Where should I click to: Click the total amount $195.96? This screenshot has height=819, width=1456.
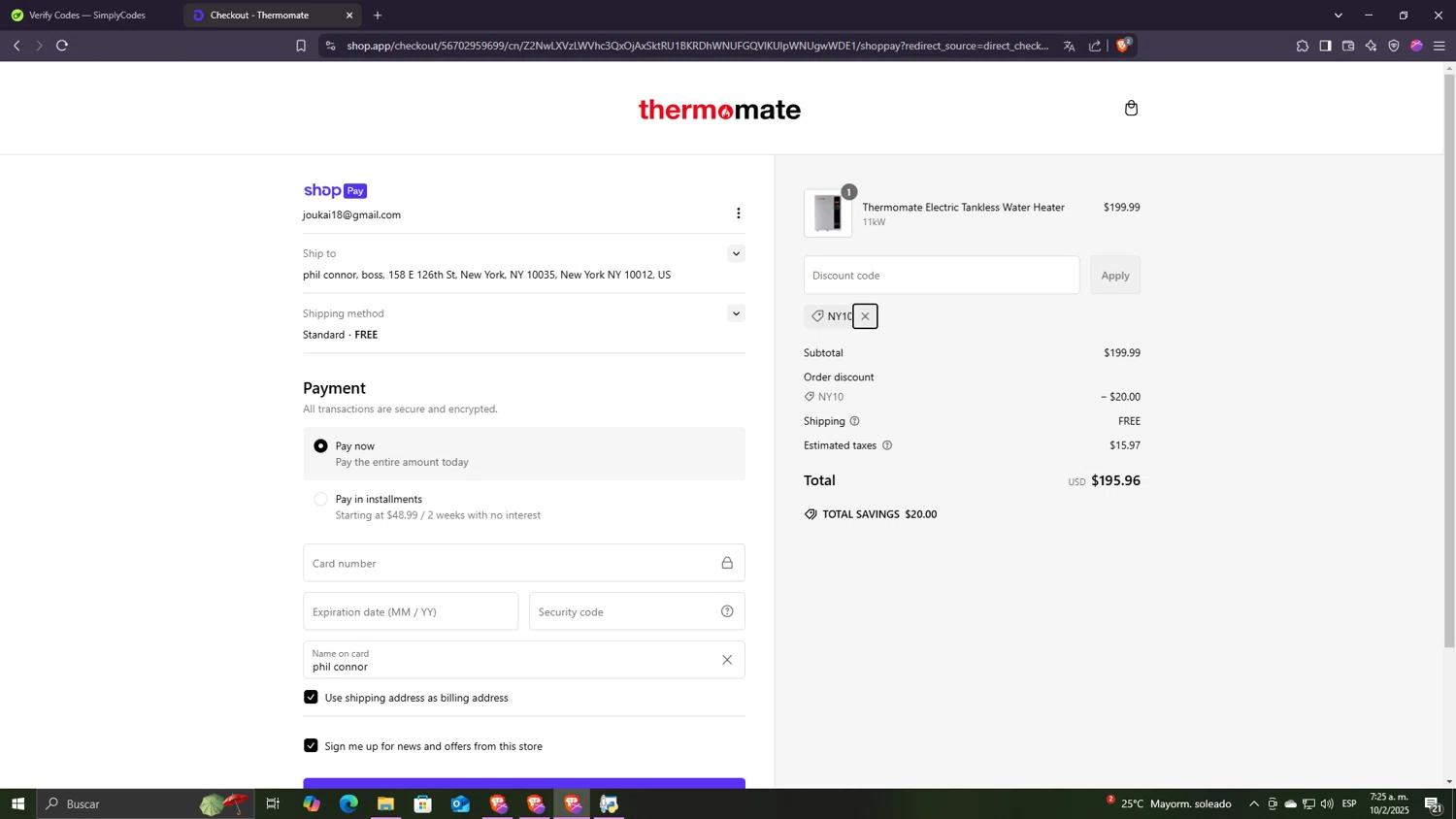pyautogui.click(x=1115, y=480)
